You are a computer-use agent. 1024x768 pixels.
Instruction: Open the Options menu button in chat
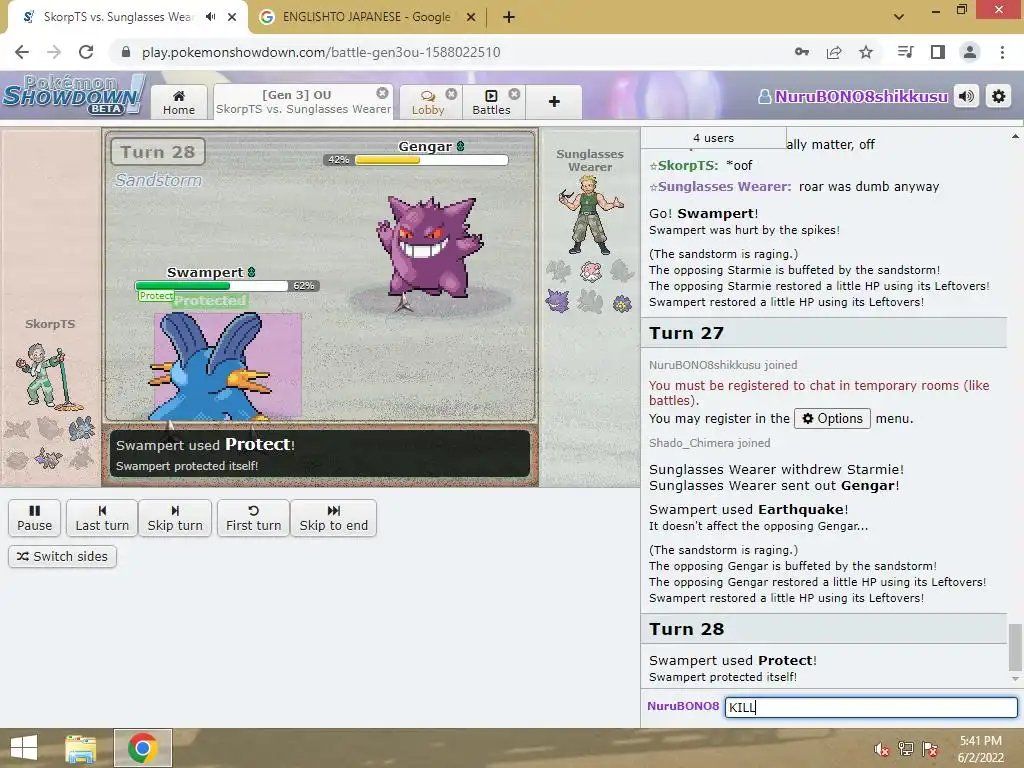tap(832, 419)
